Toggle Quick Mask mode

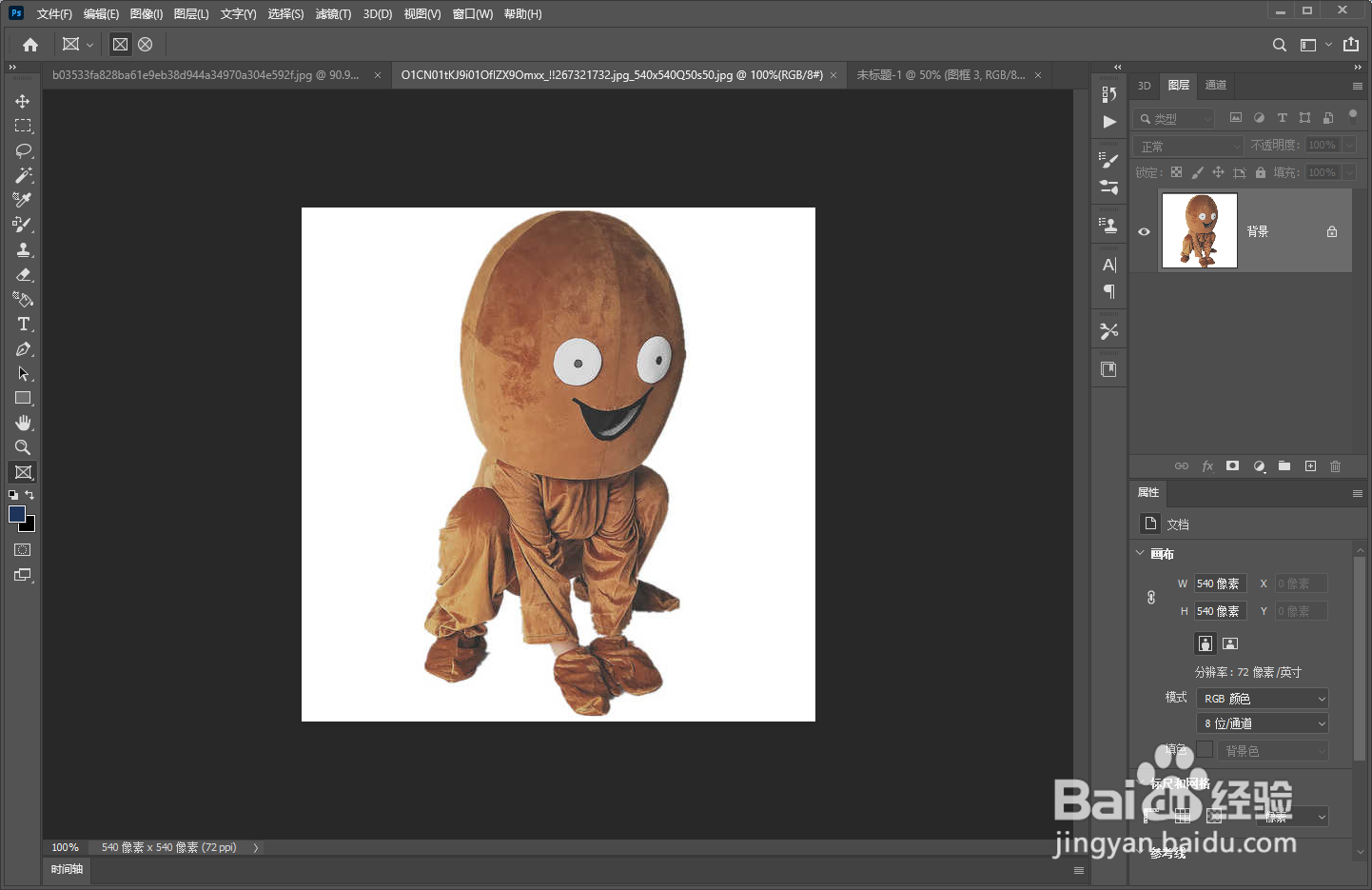(23, 550)
